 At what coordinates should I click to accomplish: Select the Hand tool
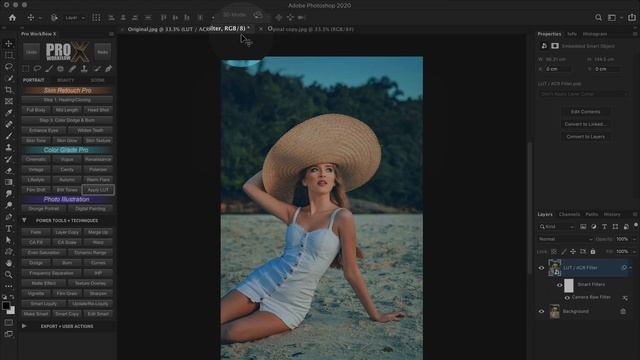coord(9,263)
